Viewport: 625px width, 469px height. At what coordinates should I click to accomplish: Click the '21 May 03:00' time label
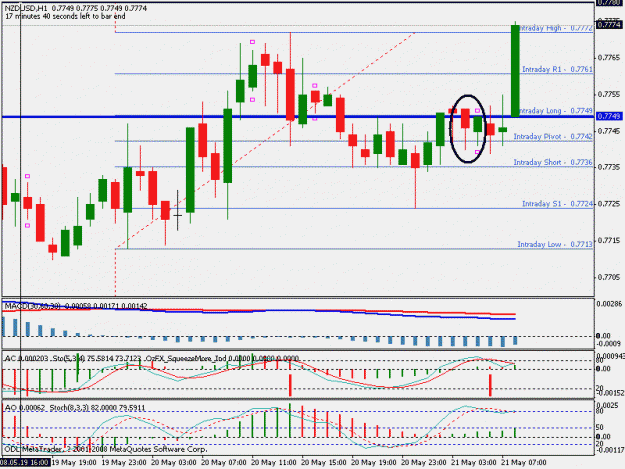[474, 463]
